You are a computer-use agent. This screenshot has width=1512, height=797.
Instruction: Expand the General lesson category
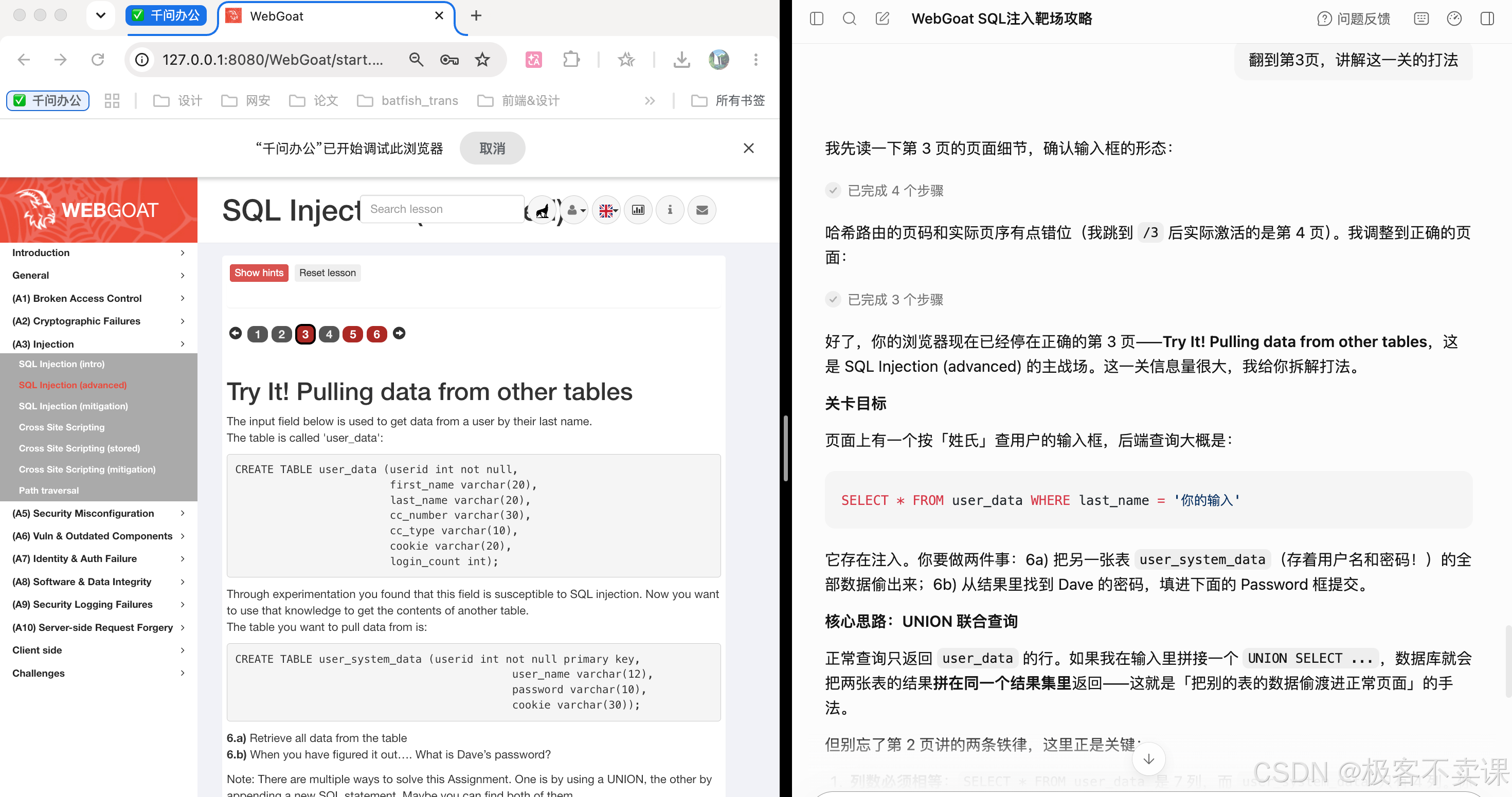99,275
